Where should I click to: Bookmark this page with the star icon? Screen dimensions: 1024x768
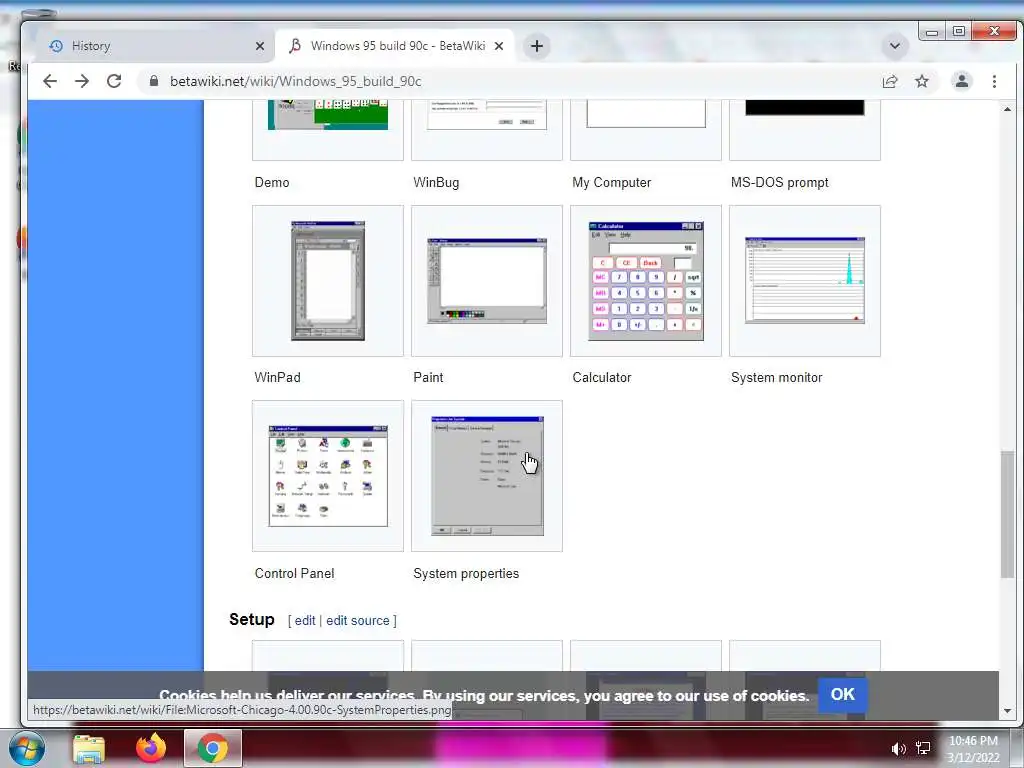921,81
